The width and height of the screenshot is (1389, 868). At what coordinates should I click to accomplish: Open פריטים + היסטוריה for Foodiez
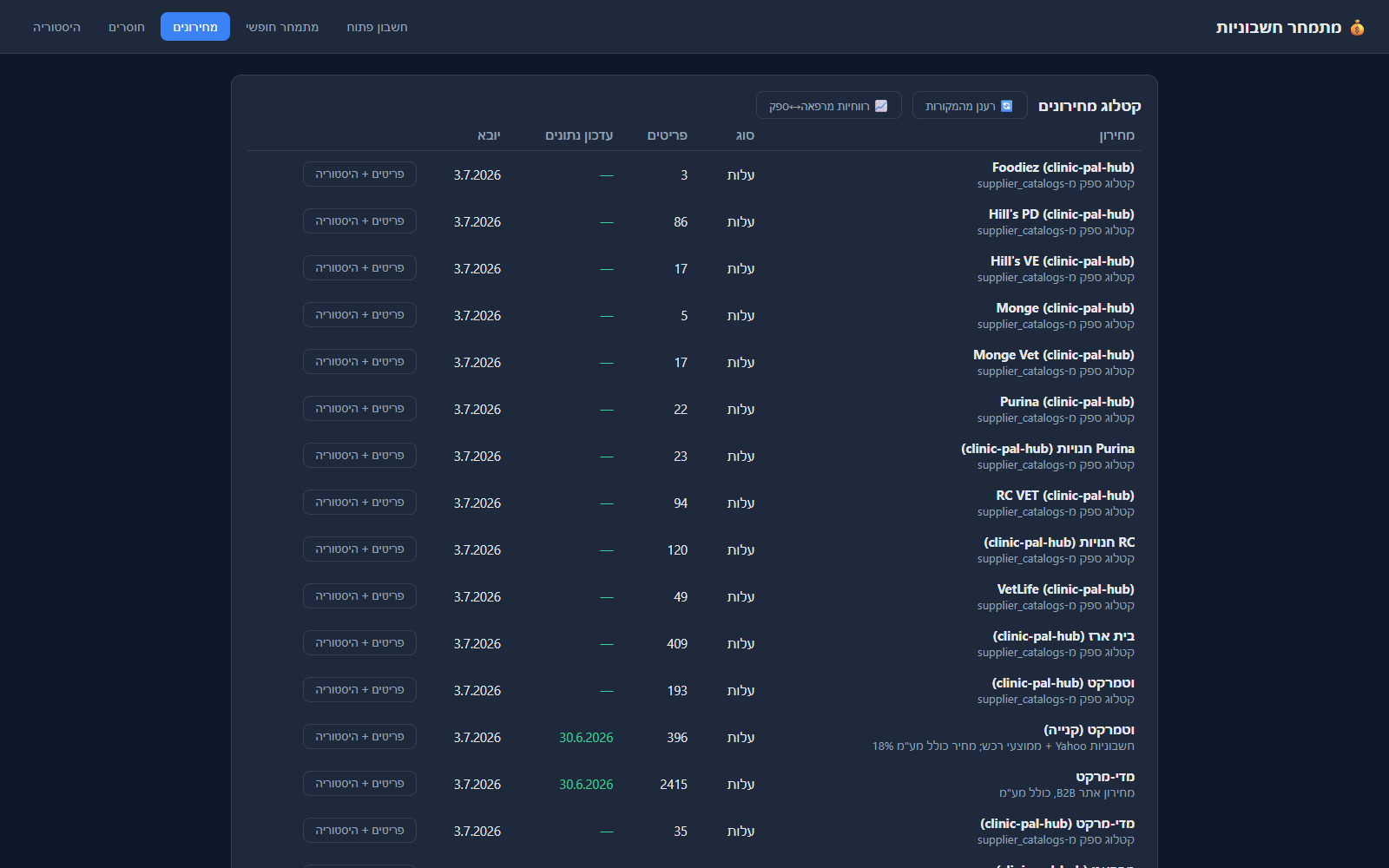359,174
